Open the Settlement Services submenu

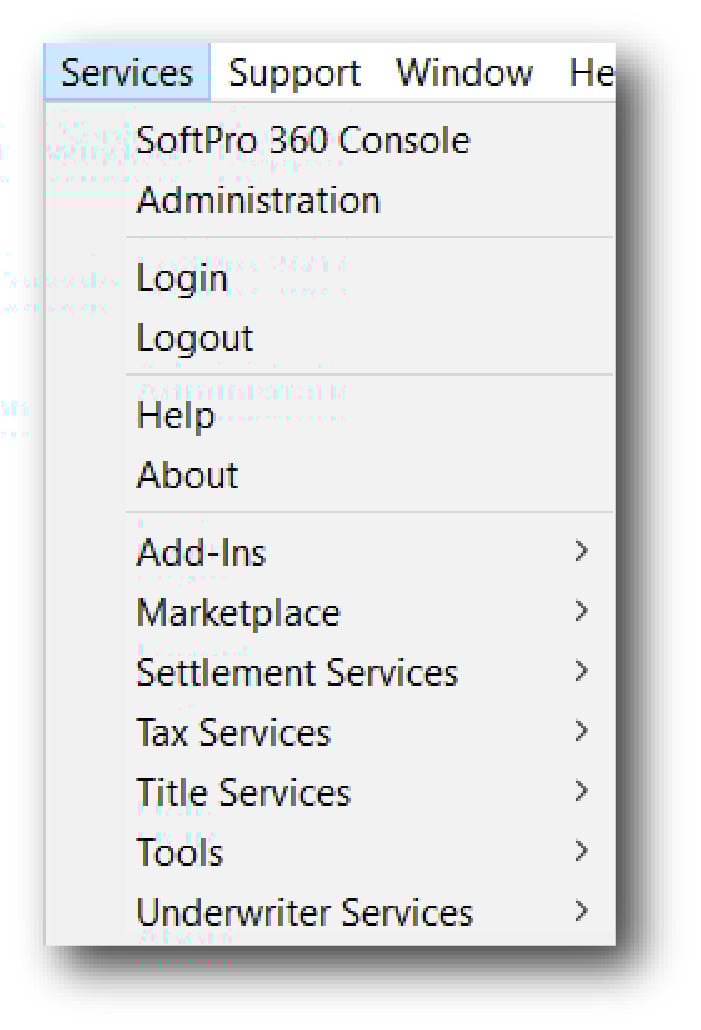(296, 673)
